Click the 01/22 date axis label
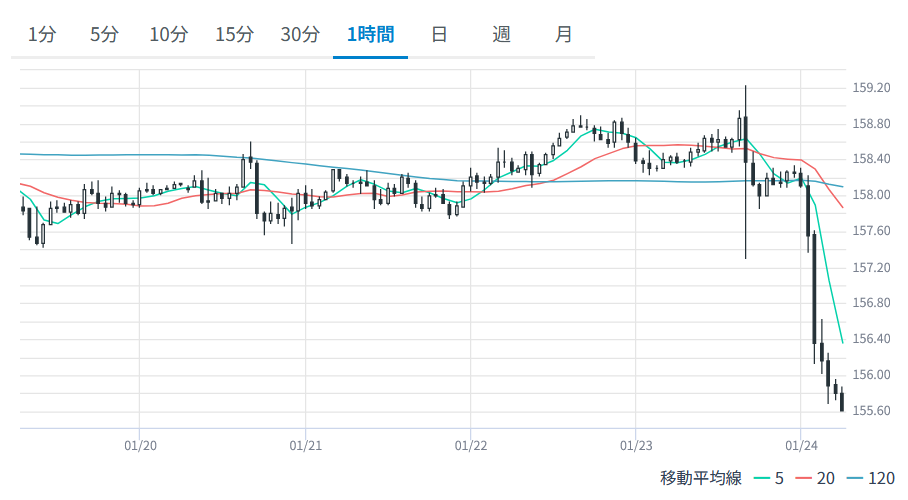Viewport: 908px width, 500px height. [470, 444]
